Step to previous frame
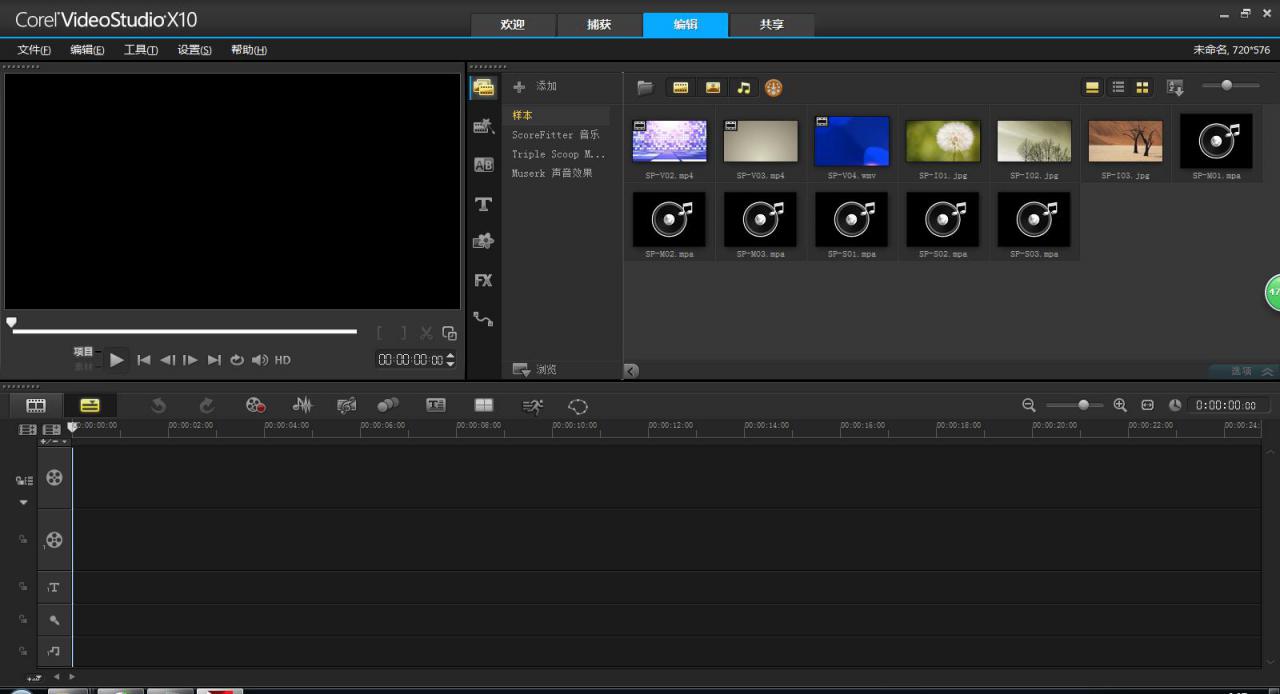The height and width of the screenshot is (694, 1280). pyautogui.click(x=168, y=360)
